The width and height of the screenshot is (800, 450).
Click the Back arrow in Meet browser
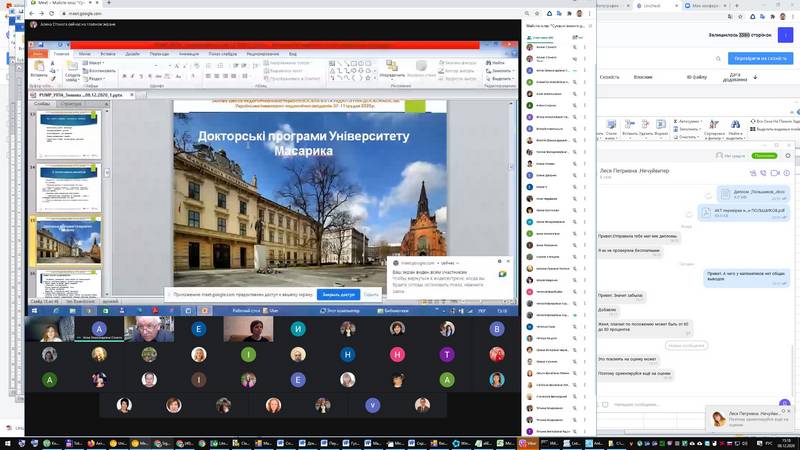tap(32, 13)
